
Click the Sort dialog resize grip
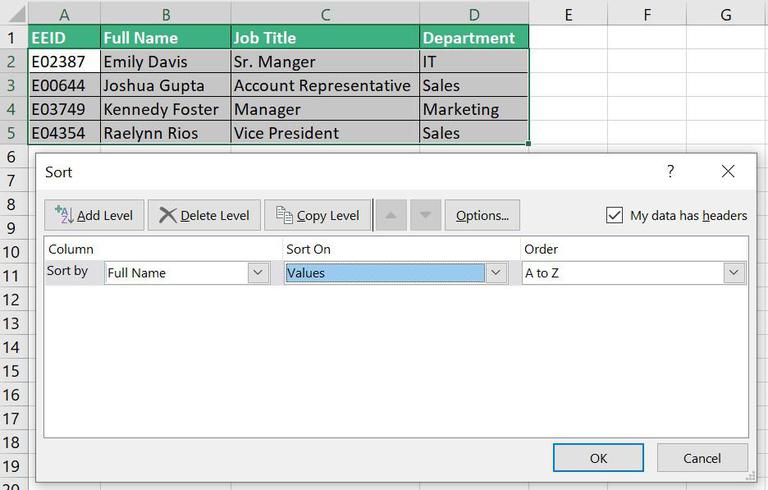coord(750,476)
